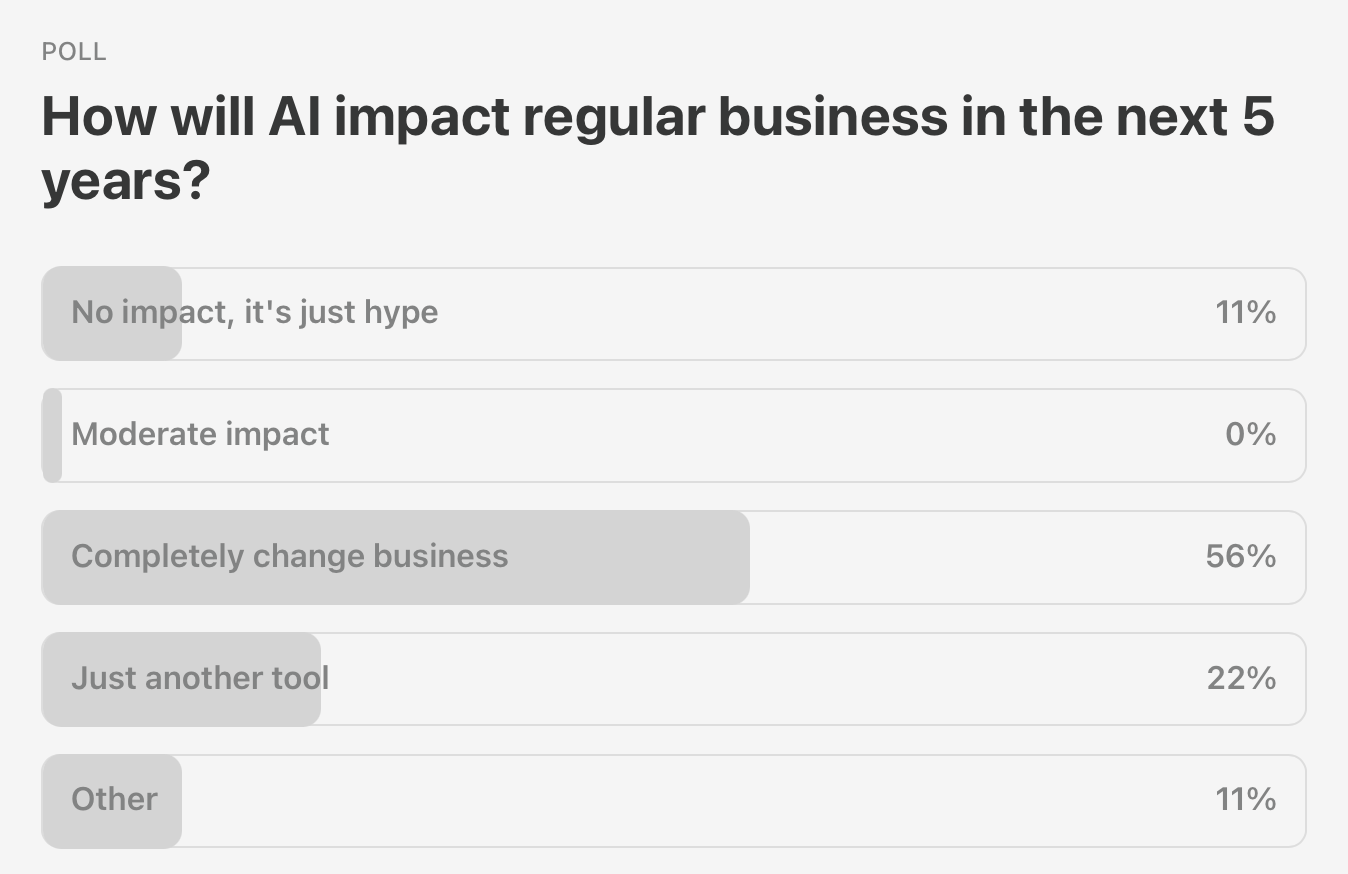Click the 56% result percentage
The width and height of the screenshot is (1348, 874).
pos(1241,556)
